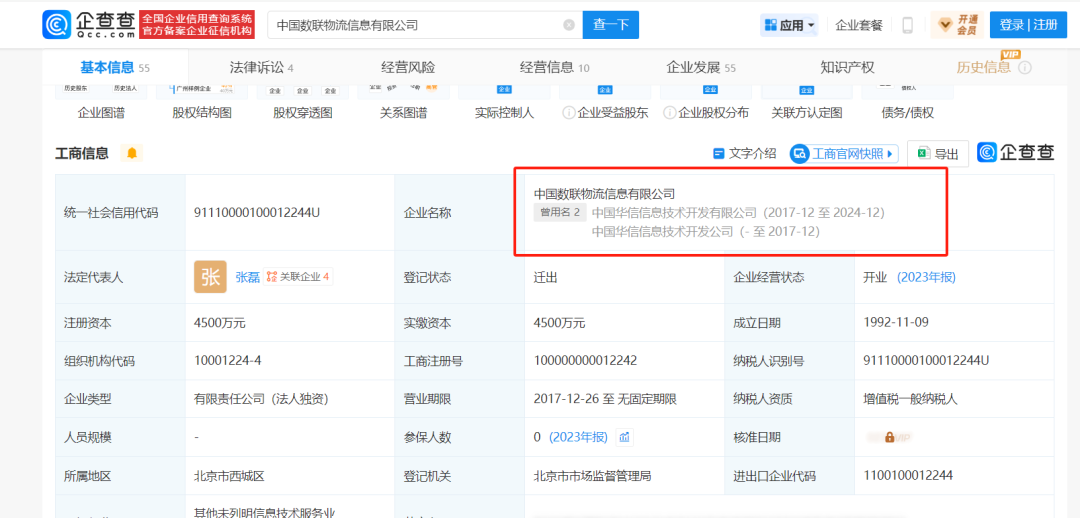The width and height of the screenshot is (1080, 518).
Task: Open the 应用 dropdown menu
Action: (x=789, y=25)
